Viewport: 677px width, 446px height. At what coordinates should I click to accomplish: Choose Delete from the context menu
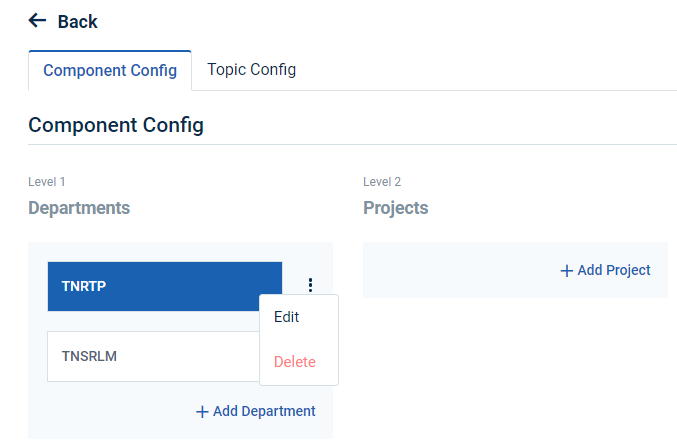pyautogui.click(x=294, y=362)
